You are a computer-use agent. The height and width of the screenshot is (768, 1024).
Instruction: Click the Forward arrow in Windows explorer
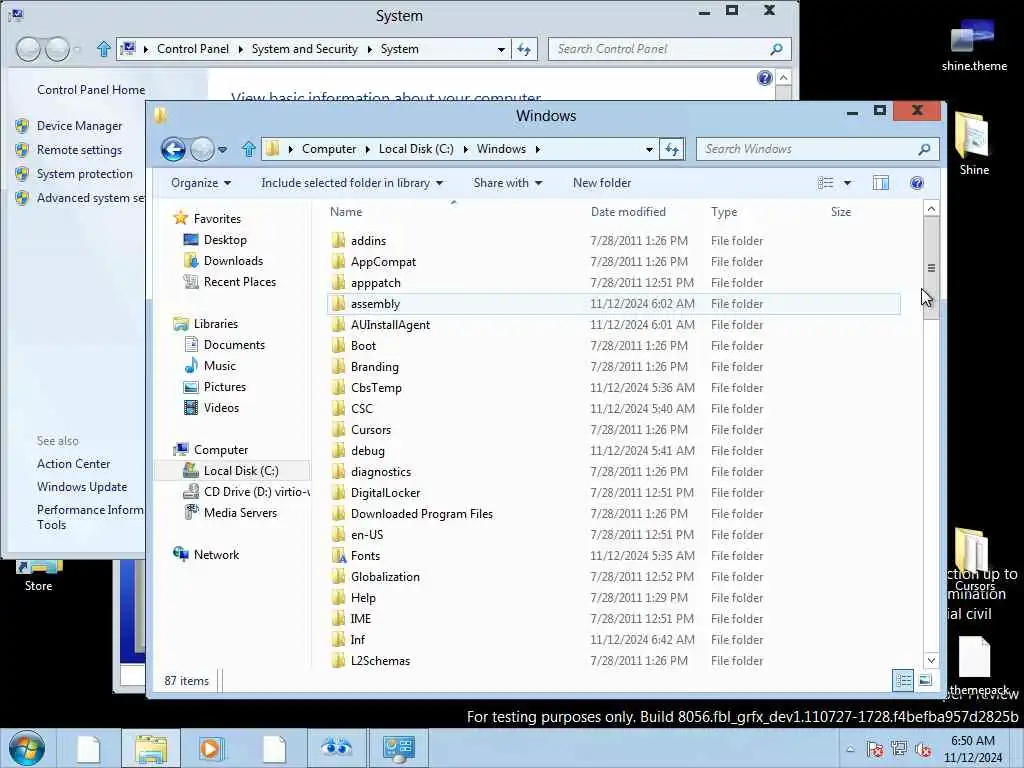tap(202, 150)
